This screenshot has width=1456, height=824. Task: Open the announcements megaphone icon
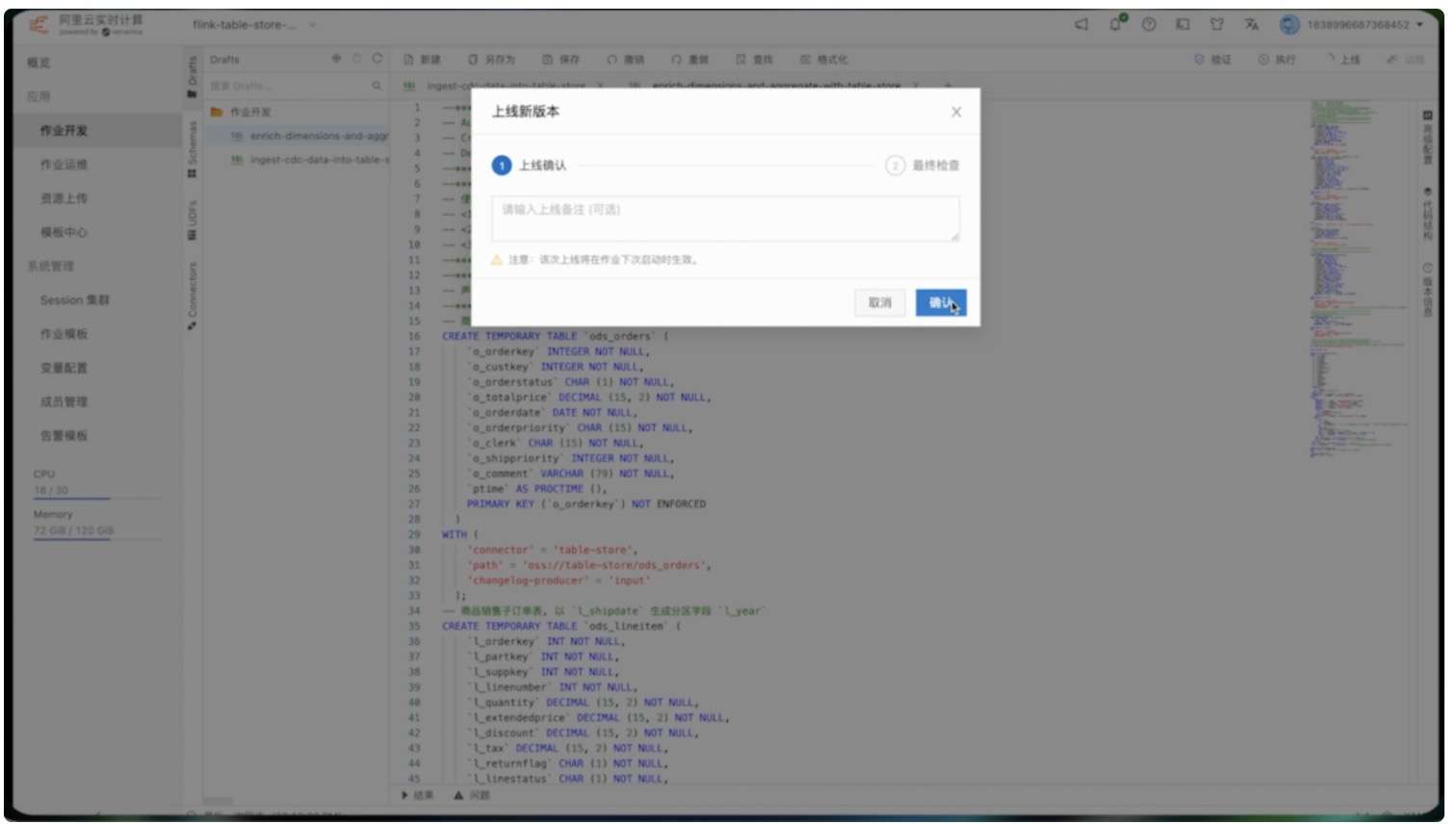(1081, 24)
